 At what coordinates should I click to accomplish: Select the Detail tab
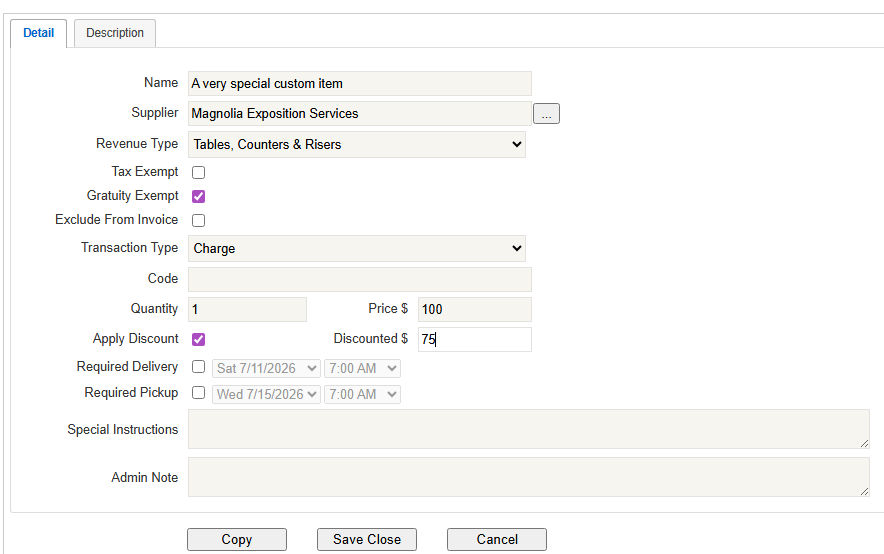(x=39, y=33)
